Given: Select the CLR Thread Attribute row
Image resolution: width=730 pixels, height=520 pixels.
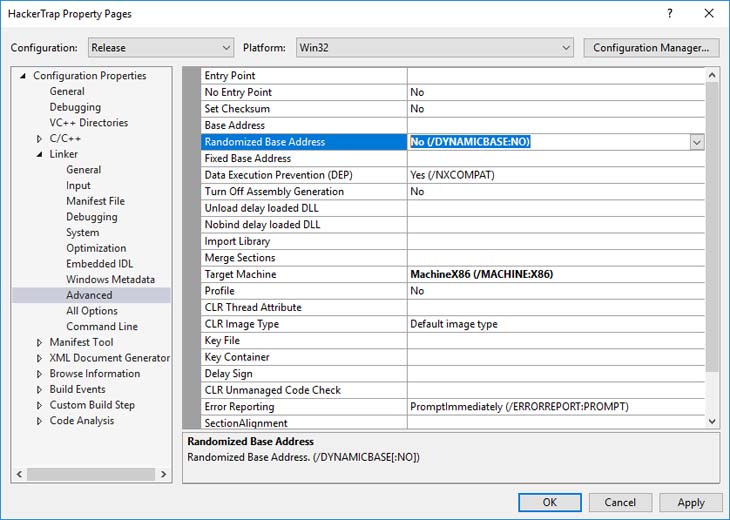Looking at the screenshot, I should coord(453,307).
